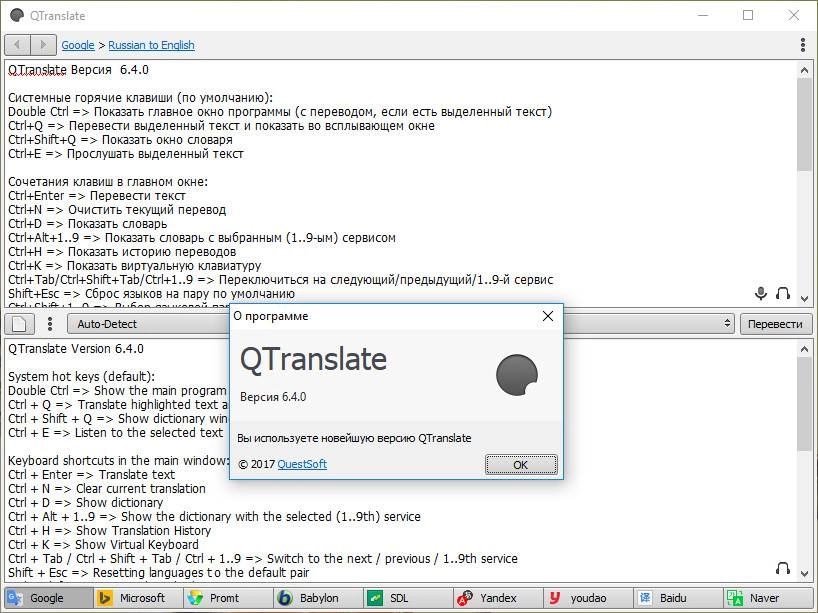Confirm the About dialog with OK
The width and height of the screenshot is (818, 613).
tap(521, 465)
